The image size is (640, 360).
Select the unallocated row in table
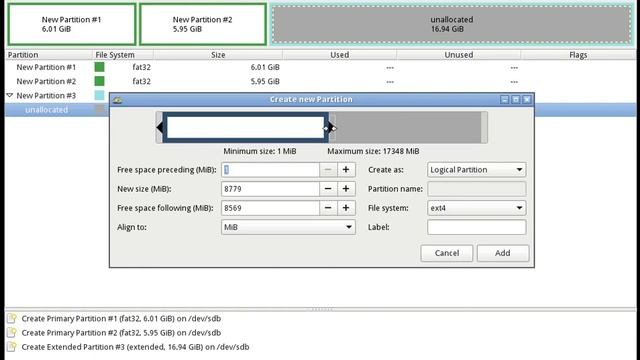[x=57, y=110]
